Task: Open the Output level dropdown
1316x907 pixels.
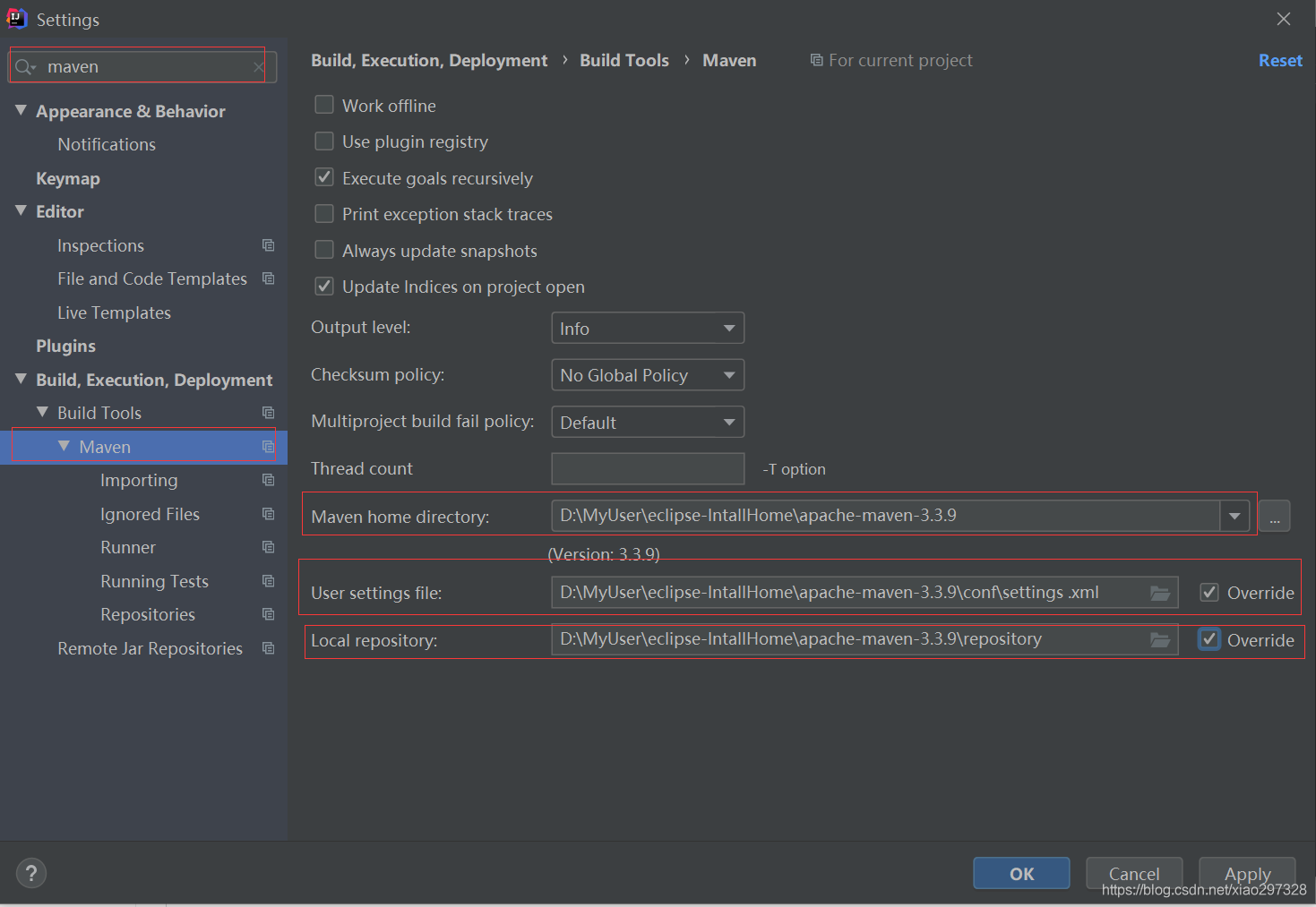Action: 648,328
